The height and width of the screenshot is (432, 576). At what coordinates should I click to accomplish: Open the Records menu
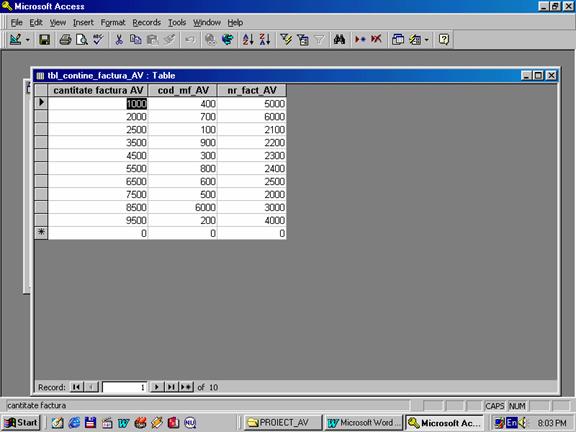tap(147, 22)
